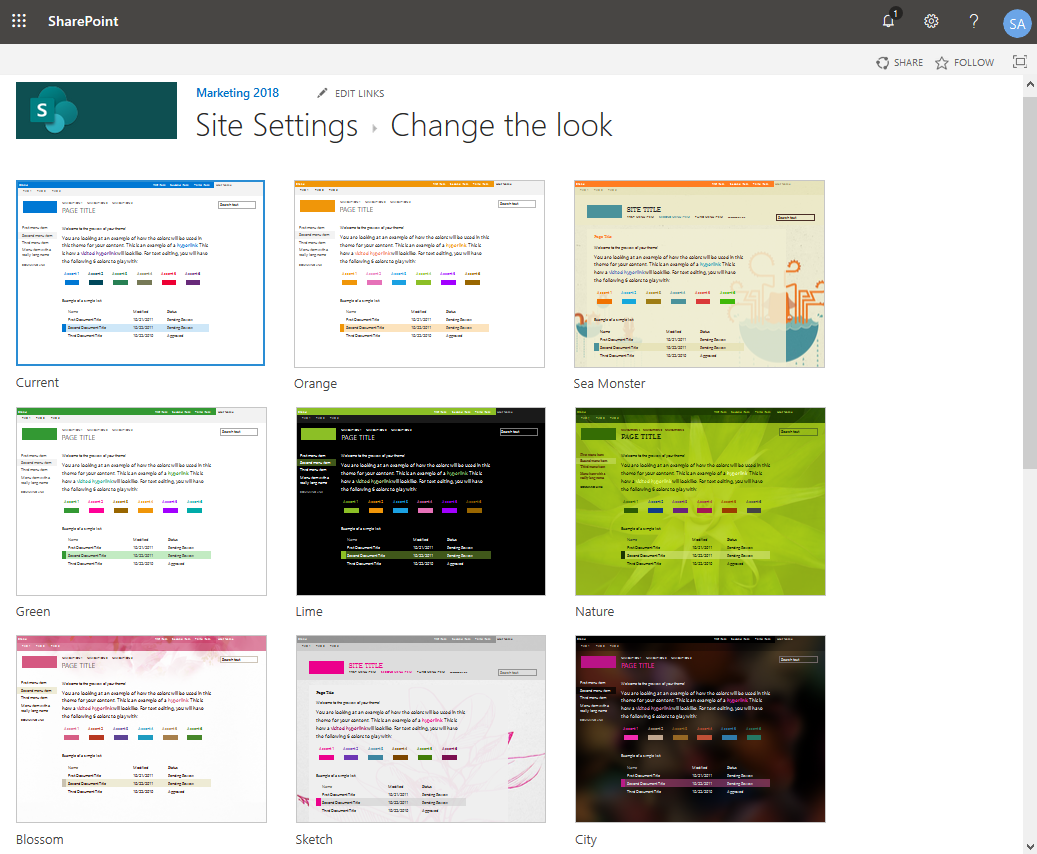Viewport: 1037px width, 854px height.
Task: Open EDIT LINKS to modify navigation
Action: coord(351,92)
